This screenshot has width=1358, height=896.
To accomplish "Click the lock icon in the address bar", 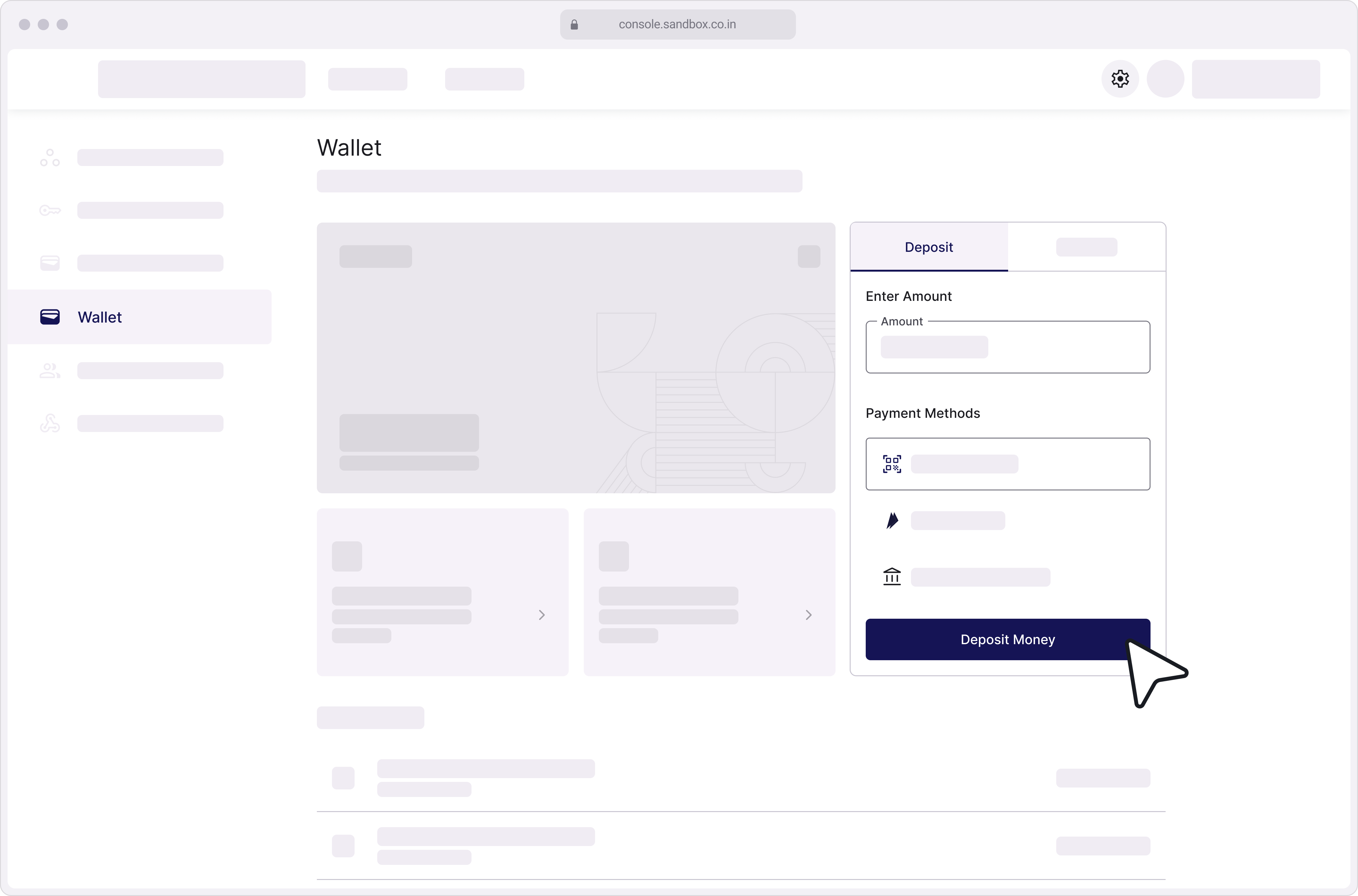I will click(574, 25).
